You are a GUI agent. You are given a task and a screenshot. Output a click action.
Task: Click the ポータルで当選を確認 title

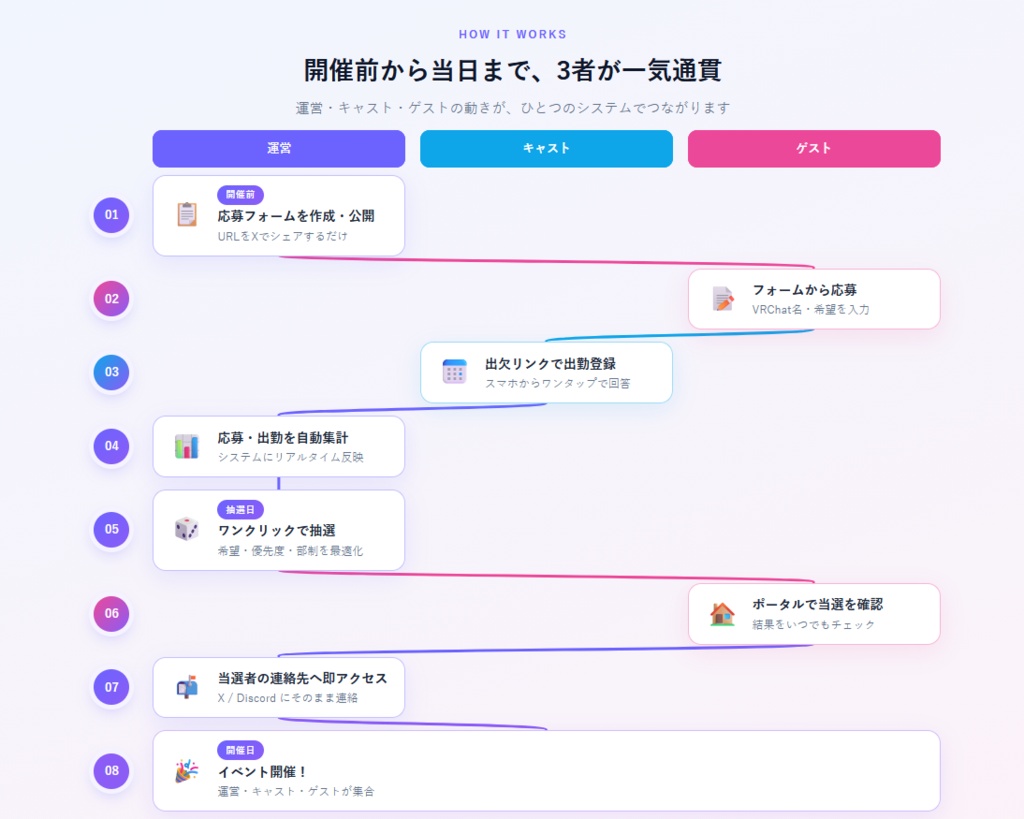pyautogui.click(x=818, y=605)
